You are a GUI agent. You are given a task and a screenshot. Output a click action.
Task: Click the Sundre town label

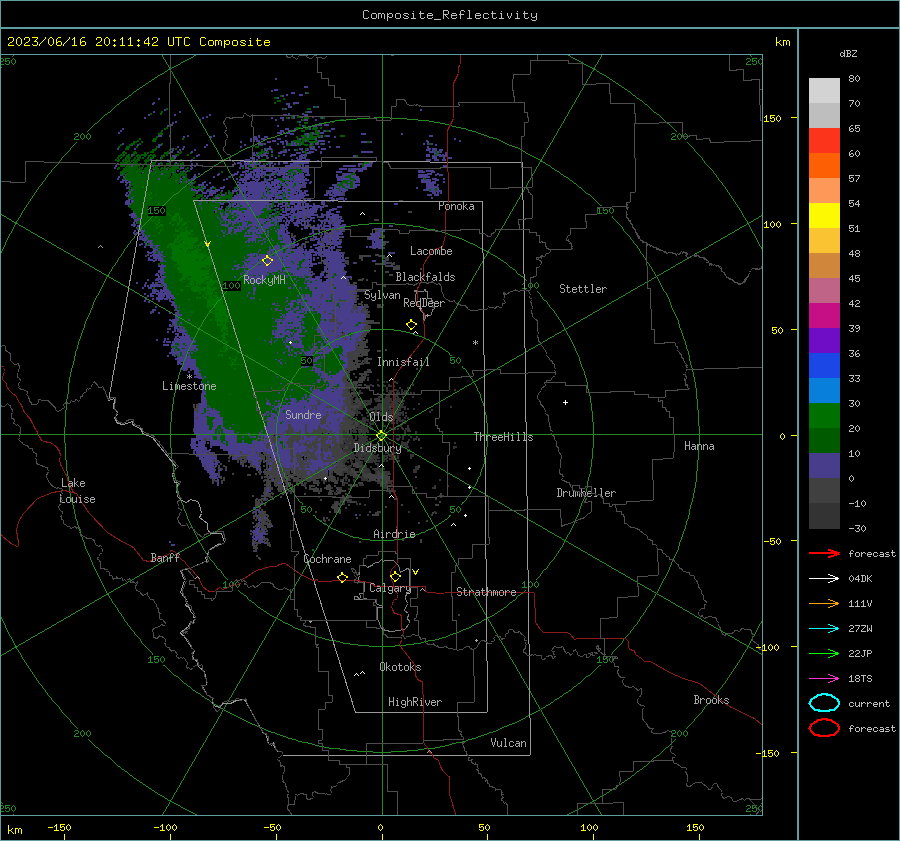point(303,414)
